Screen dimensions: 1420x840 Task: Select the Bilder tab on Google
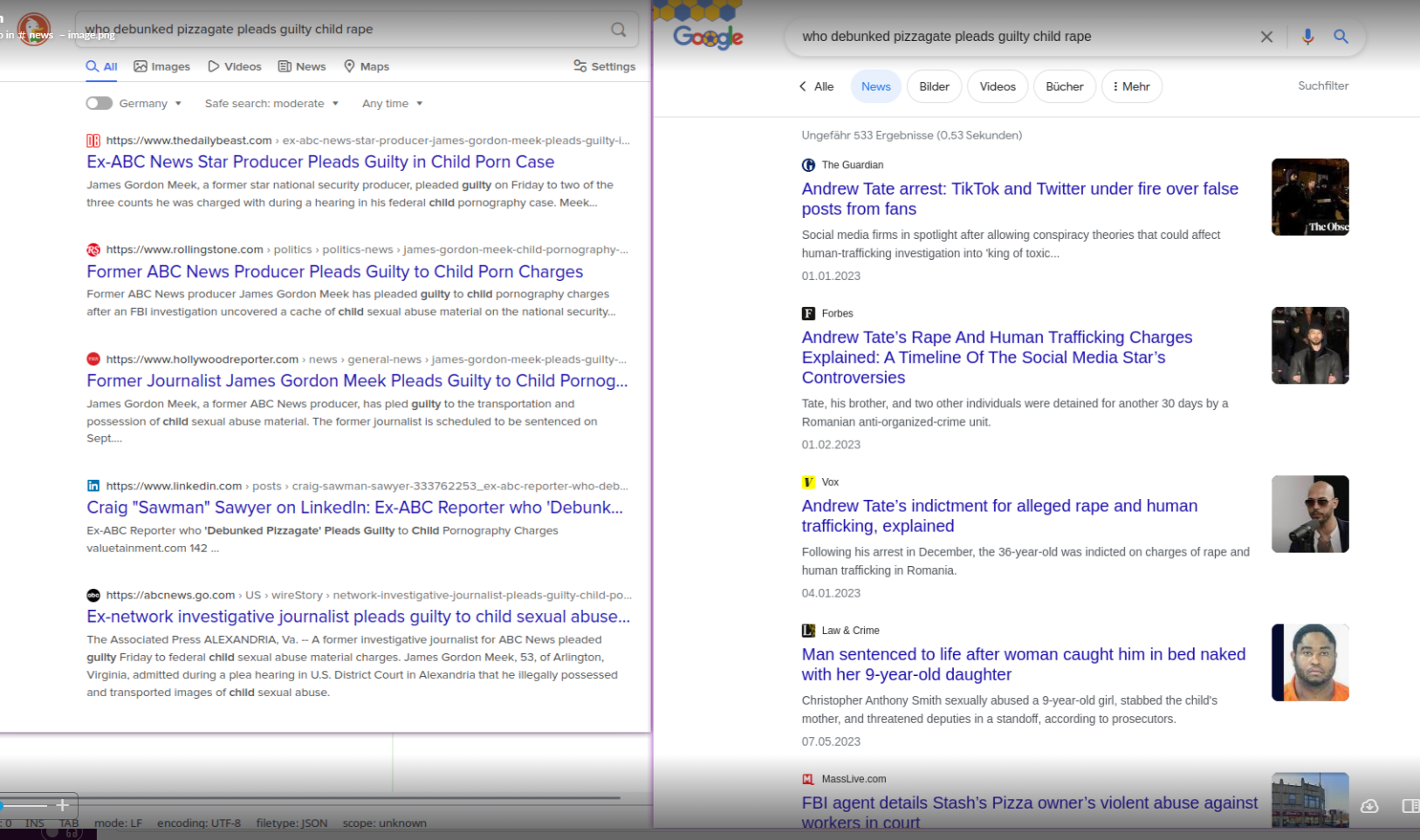point(934,86)
